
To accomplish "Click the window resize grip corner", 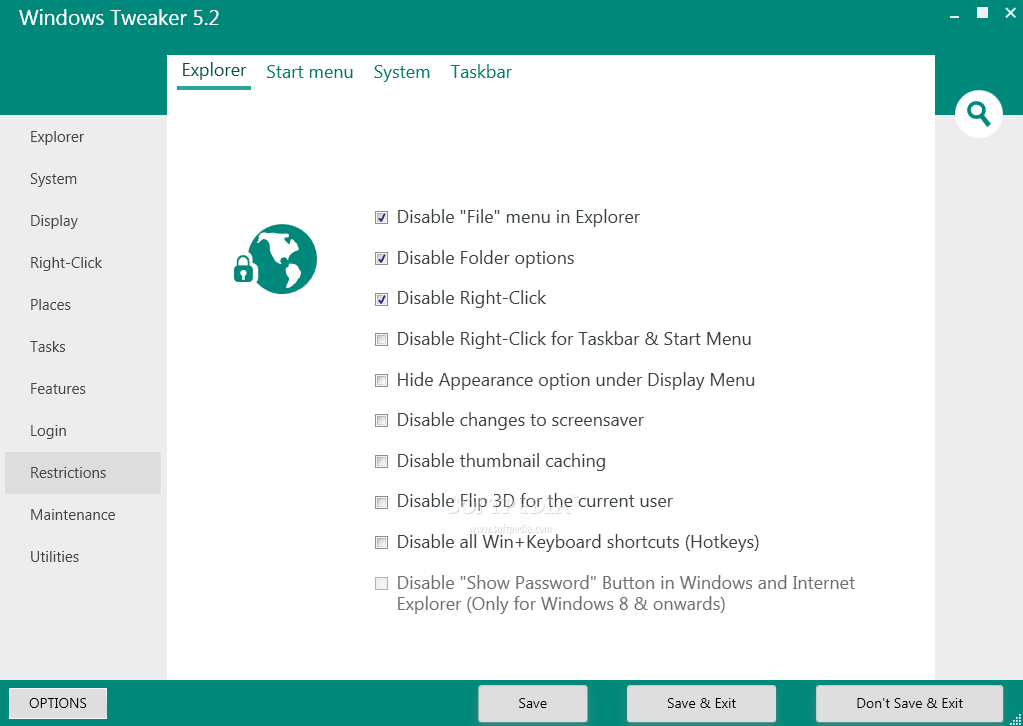I will click(x=1016, y=719).
